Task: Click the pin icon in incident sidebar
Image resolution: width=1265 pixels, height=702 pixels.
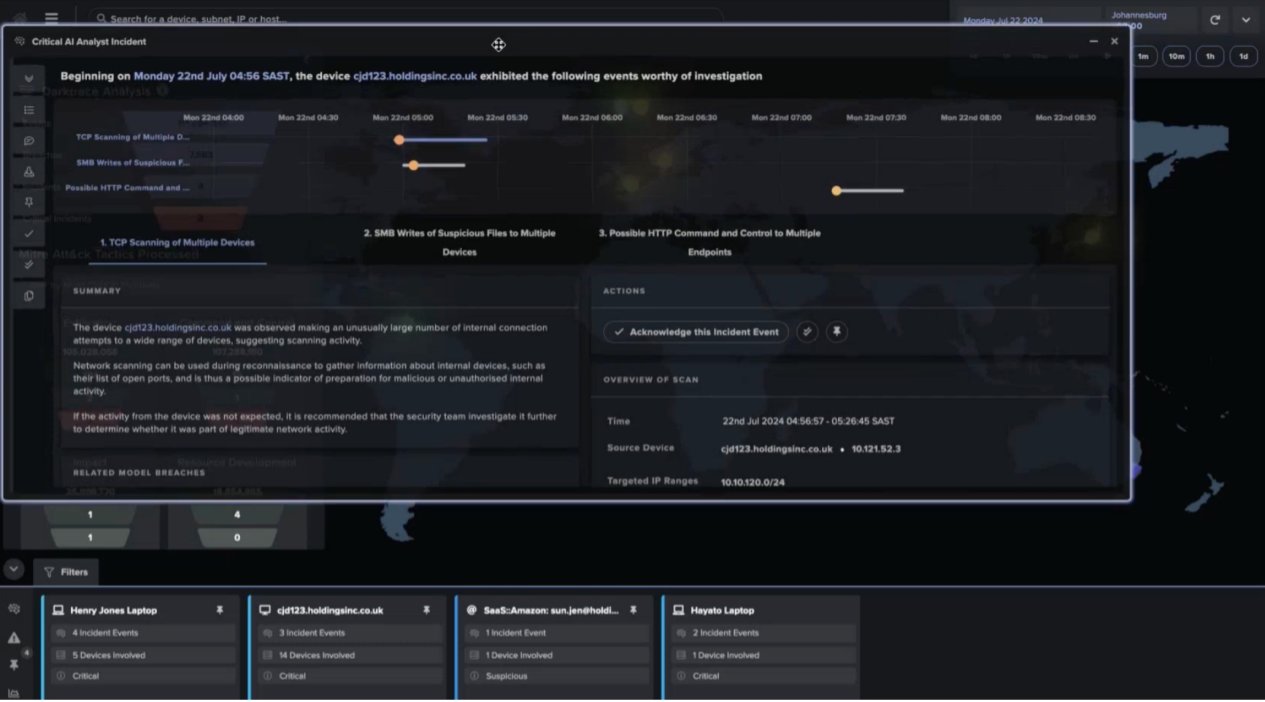Action: coord(29,203)
